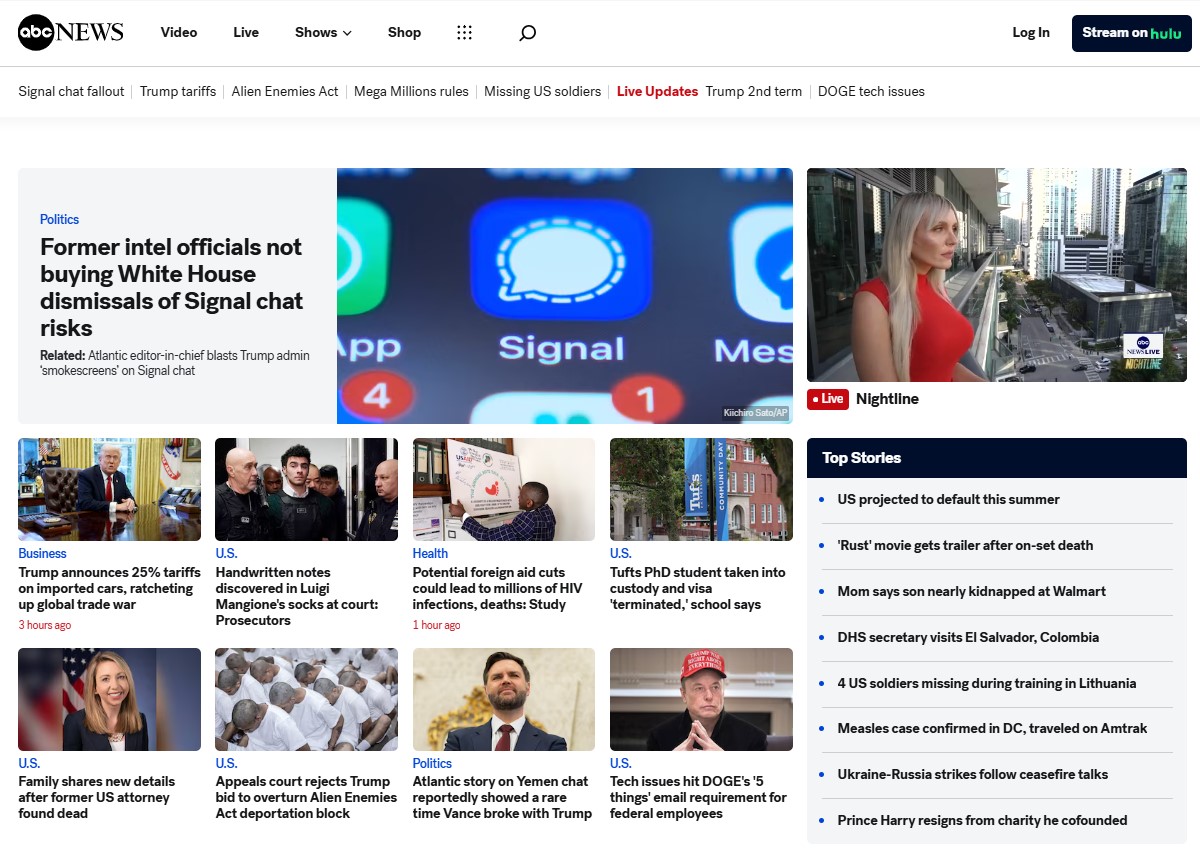This screenshot has width=1200, height=858.
Task: Click the Stream on Hulu button
Action: click(1132, 33)
